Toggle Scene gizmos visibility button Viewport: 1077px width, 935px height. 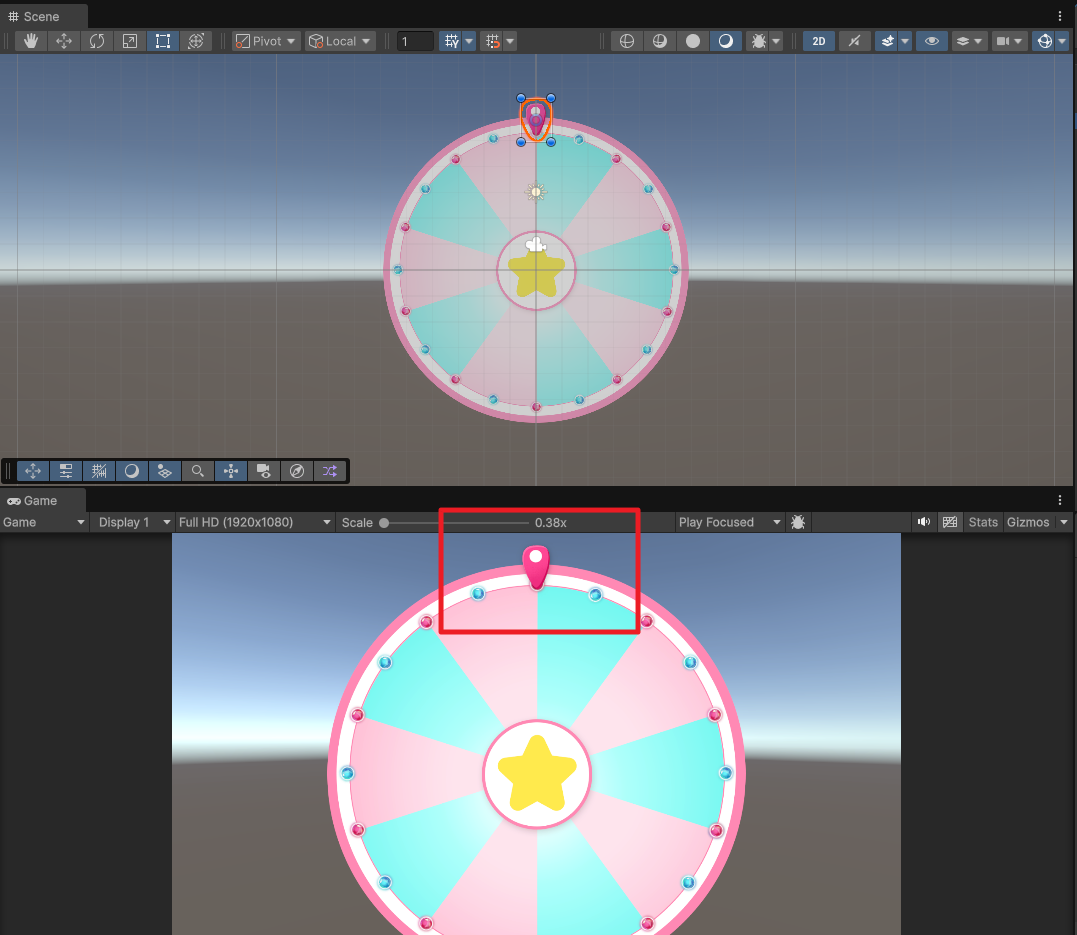click(x=1044, y=41)
